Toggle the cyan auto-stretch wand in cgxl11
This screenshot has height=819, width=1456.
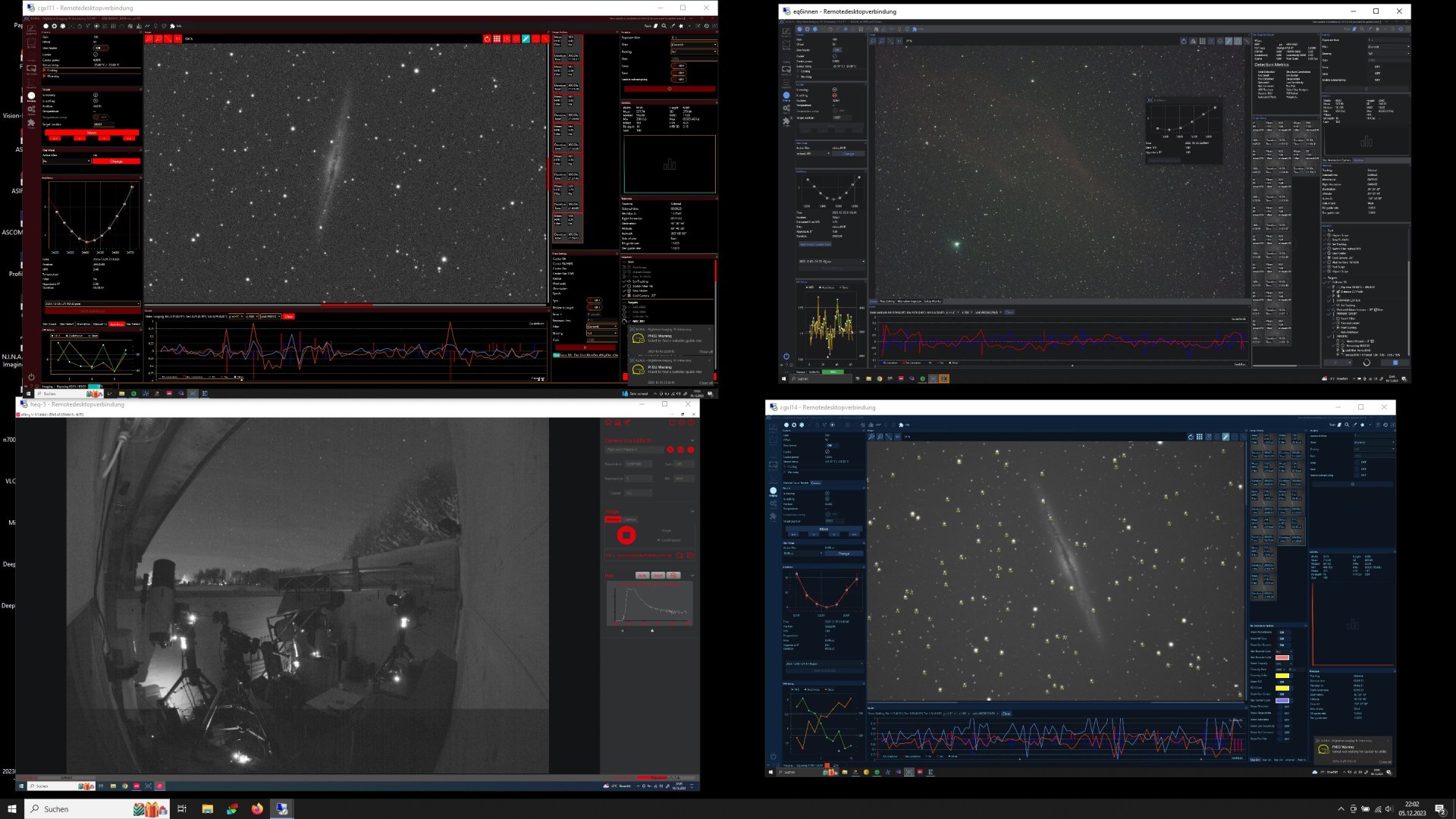(526, 39)
